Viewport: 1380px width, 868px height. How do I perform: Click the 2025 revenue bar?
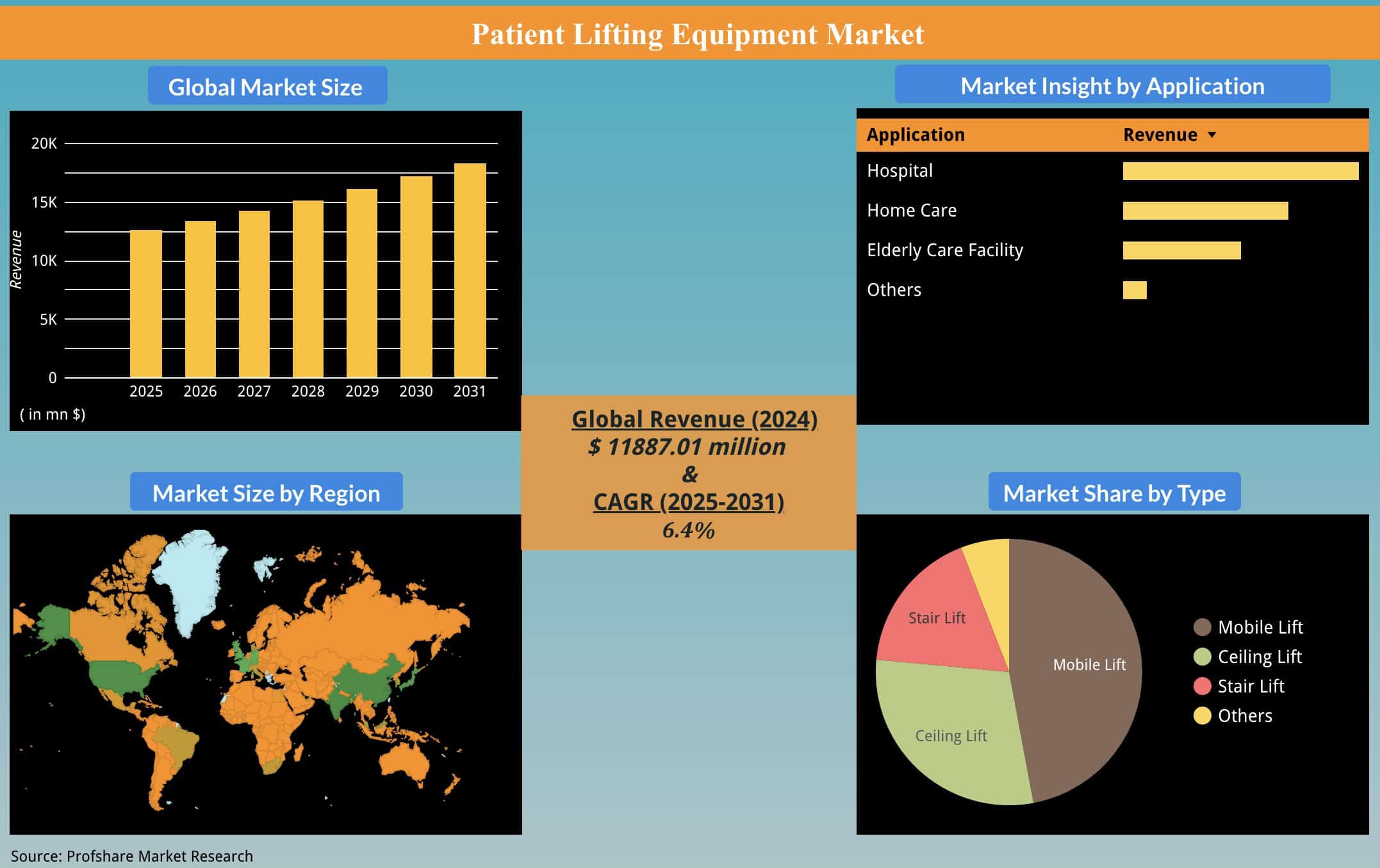coord(146,304)
